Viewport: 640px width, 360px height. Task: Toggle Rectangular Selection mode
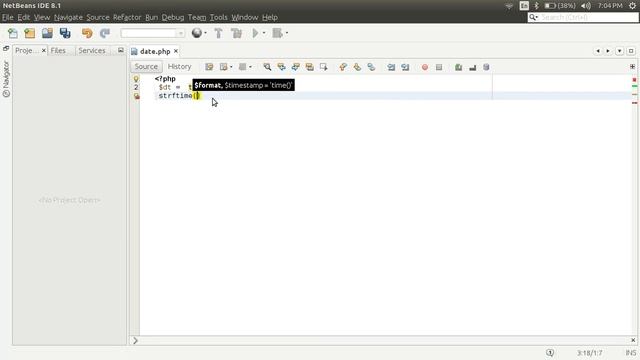(324, 67)
